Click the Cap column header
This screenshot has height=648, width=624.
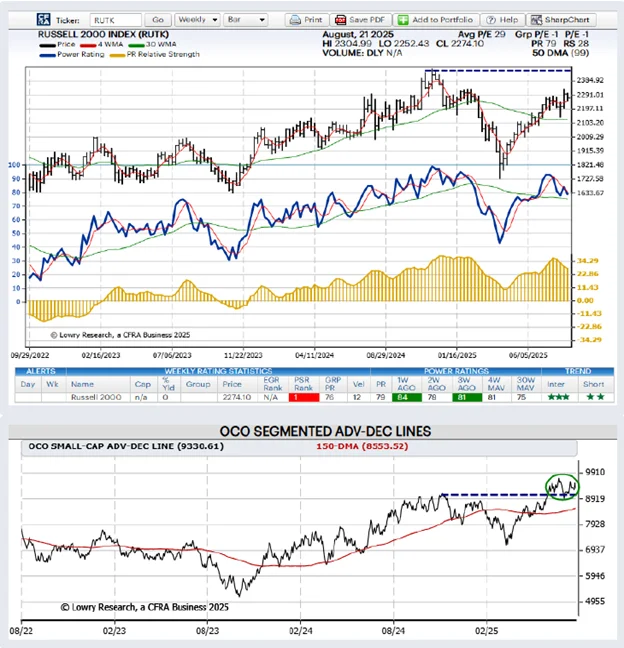coord(143,384)
